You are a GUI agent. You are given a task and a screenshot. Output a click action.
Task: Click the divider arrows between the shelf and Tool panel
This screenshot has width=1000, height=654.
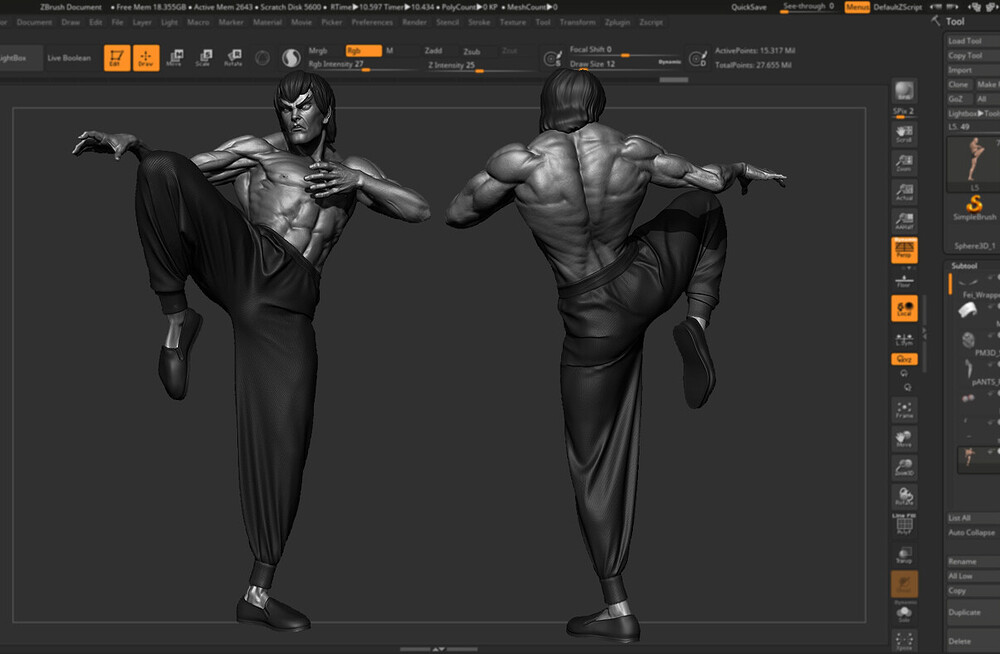point(924,334)
